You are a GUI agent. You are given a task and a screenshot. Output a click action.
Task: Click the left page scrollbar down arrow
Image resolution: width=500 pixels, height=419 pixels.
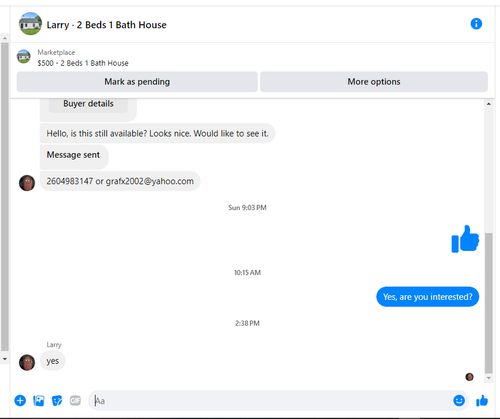5,359
